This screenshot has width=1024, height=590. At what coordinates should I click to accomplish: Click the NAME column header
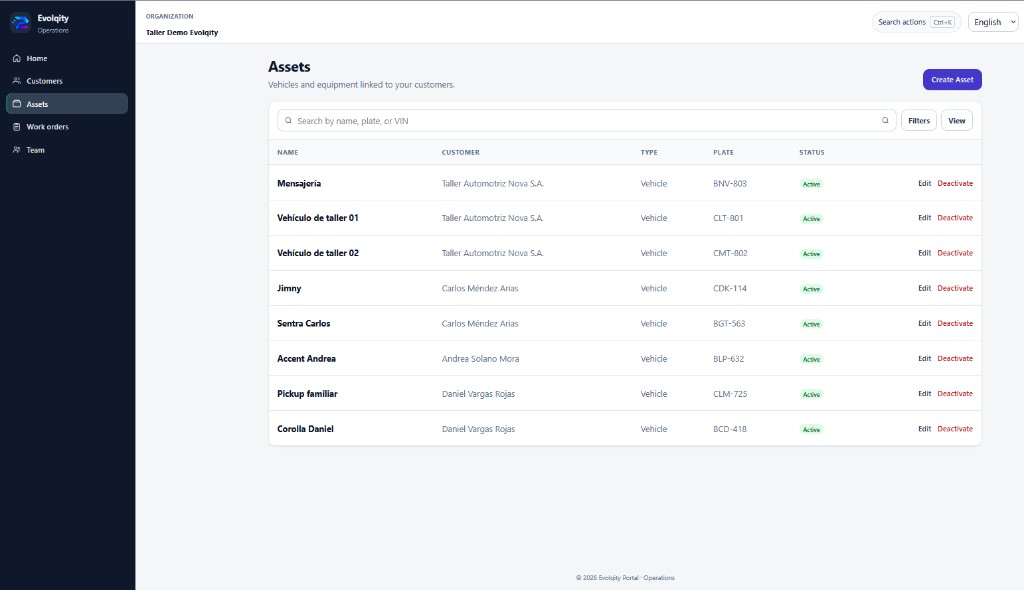tap(287, 152)
